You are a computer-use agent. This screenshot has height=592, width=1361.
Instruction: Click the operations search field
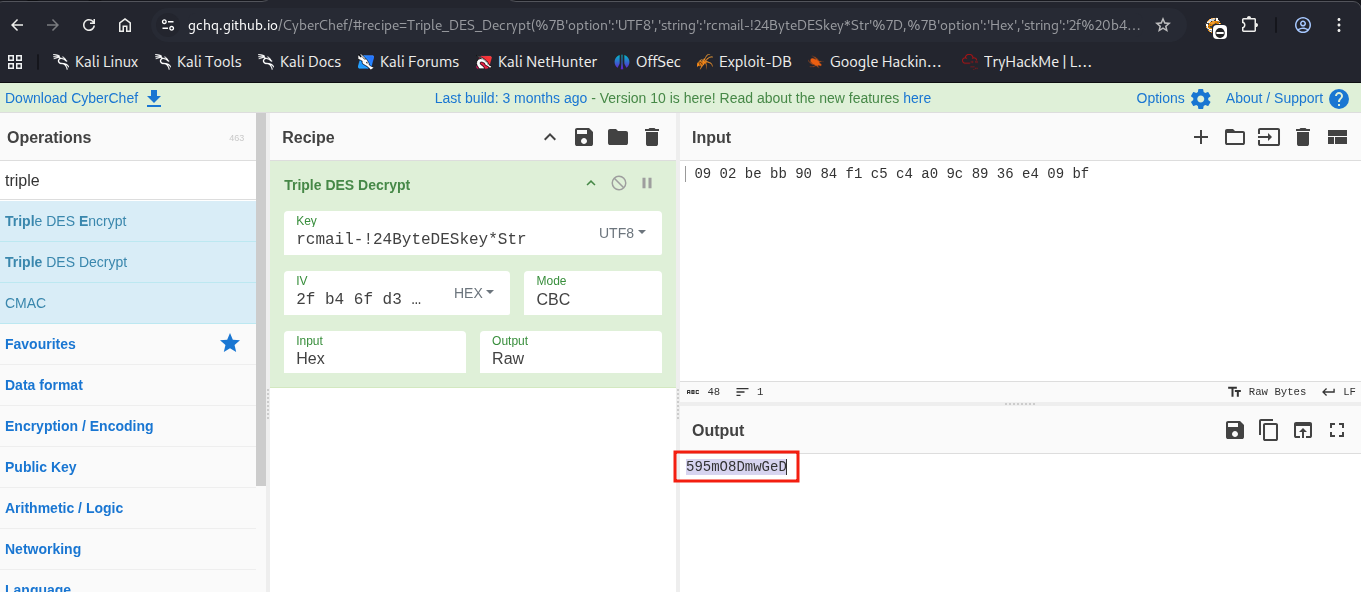tap(128, 181)
